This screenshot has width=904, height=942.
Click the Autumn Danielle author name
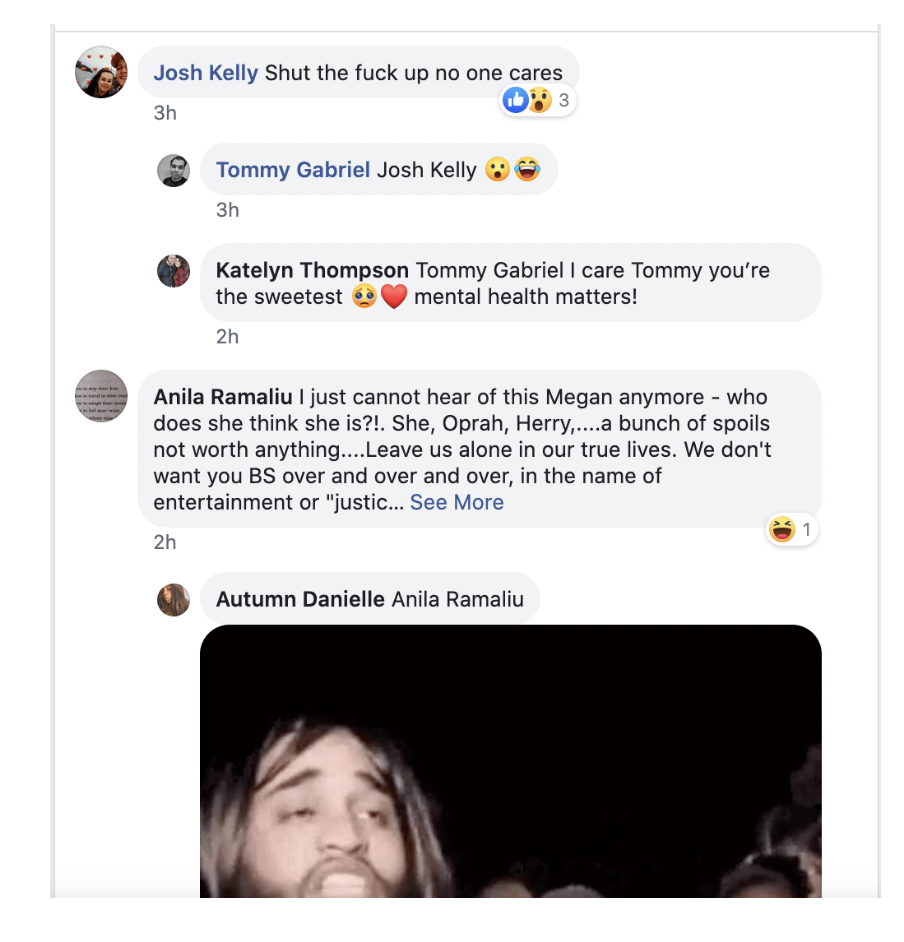pyautogui.click(x=300, y=600)
